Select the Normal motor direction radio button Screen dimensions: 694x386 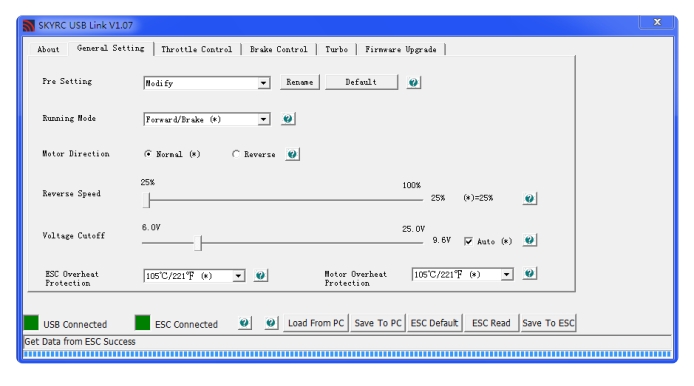tap(148, 154)
